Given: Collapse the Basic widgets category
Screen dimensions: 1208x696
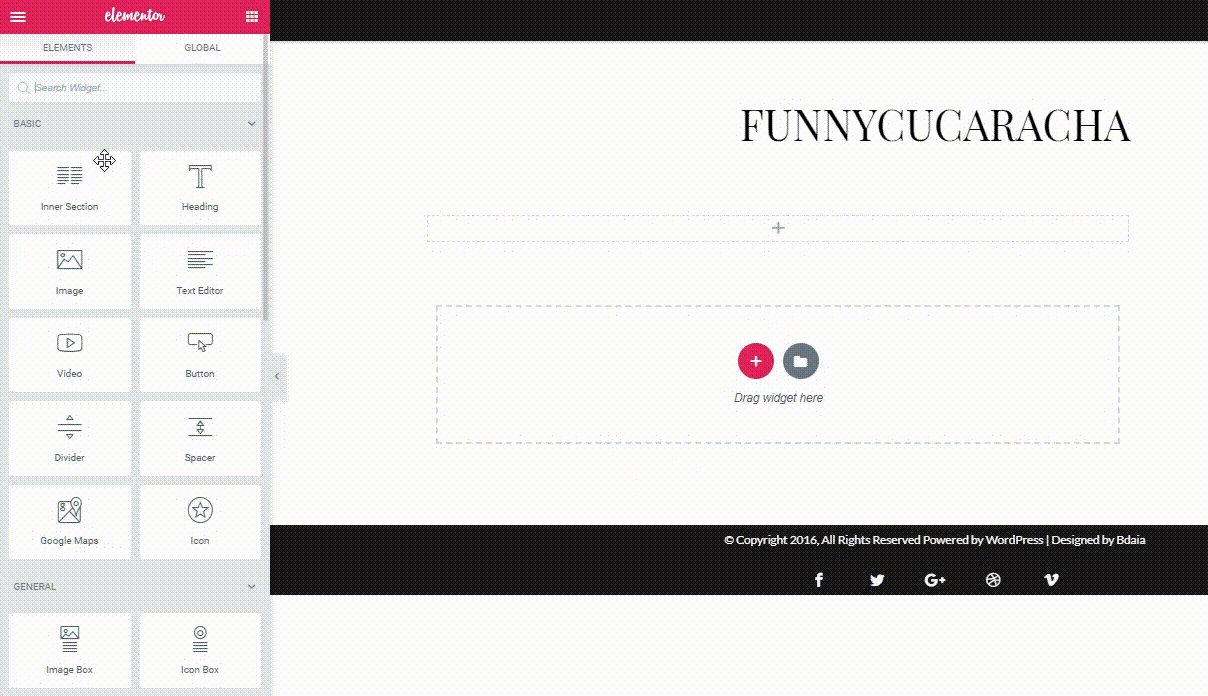Looking at the screenshot, I should click(251, 124).
